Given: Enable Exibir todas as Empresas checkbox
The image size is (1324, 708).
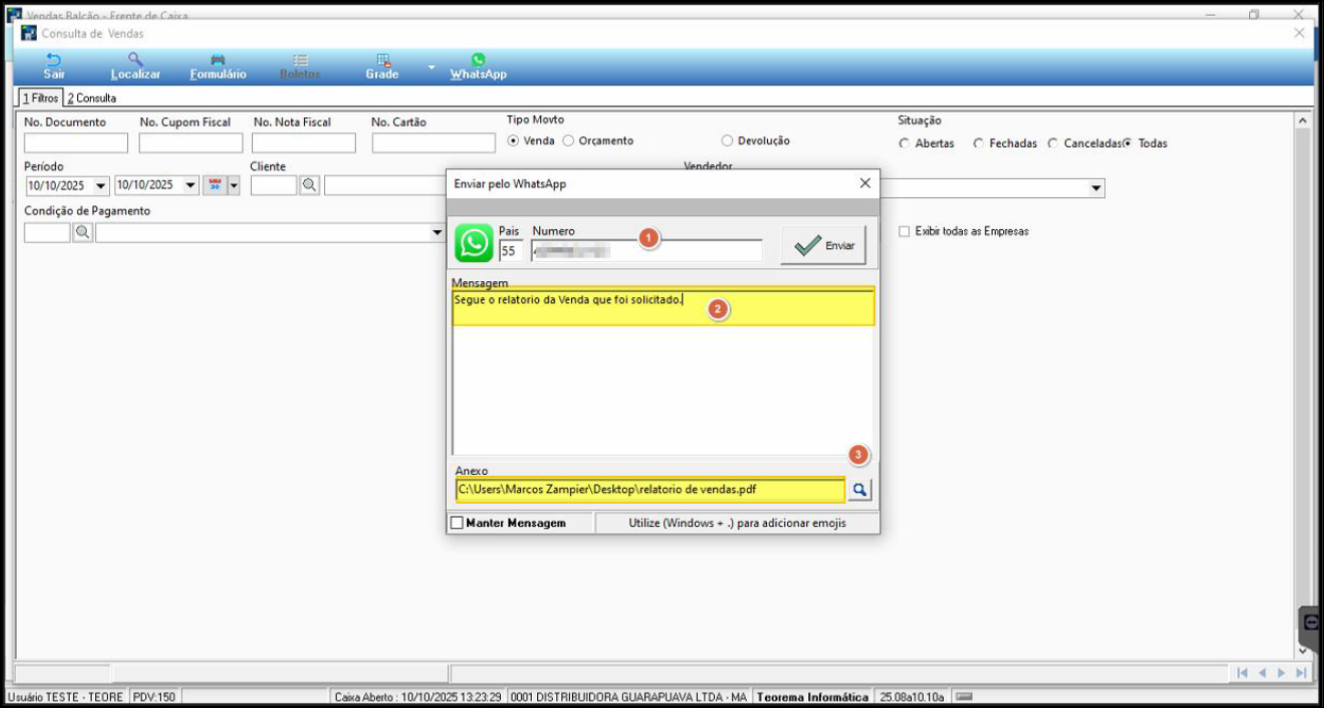Looking at the screenshot, I should click(x=904, y=231).
